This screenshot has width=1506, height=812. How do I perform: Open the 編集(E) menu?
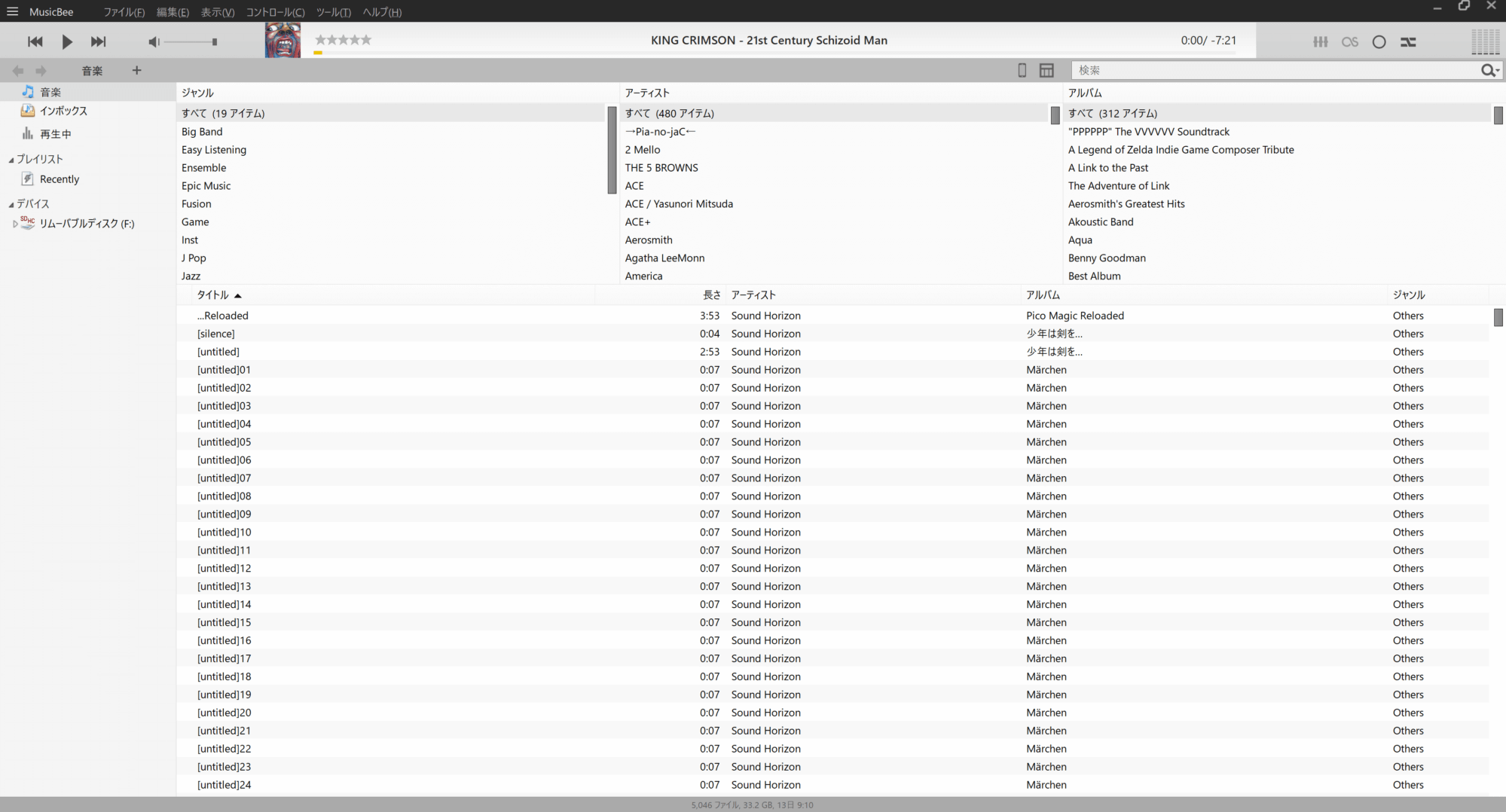[173, 12]
